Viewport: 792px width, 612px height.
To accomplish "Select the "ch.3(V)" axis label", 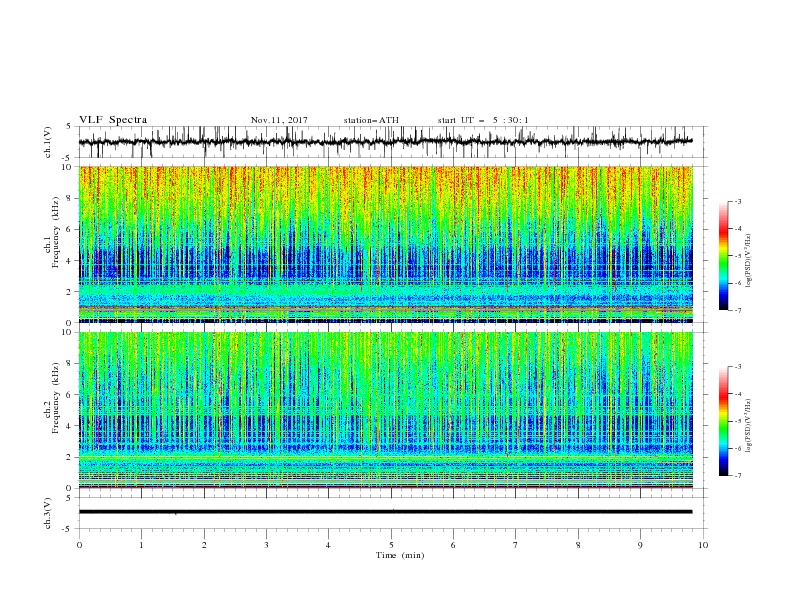I will click(48, 513).
